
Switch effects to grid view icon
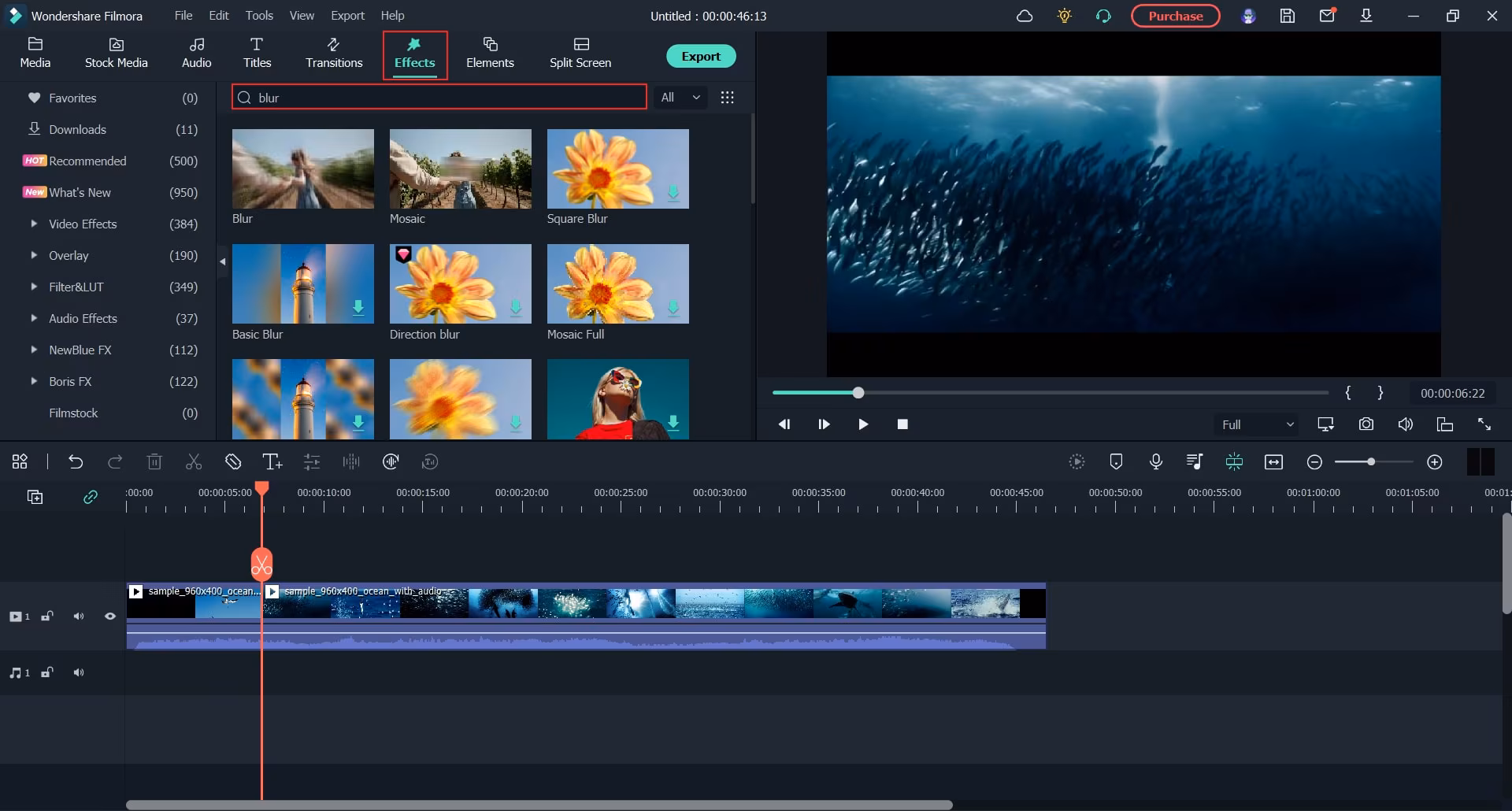click(727, 98)
